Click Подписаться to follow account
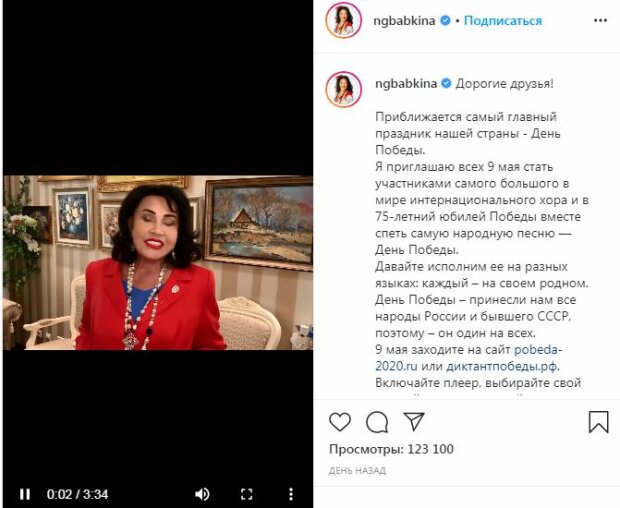 503,21
